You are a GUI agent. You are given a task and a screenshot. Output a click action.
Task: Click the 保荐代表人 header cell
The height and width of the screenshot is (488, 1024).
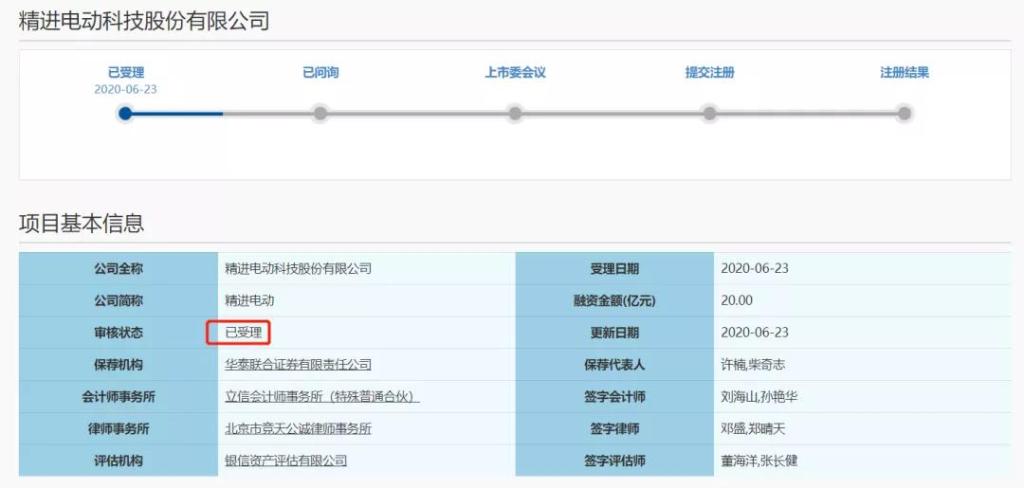coord(615,365)
